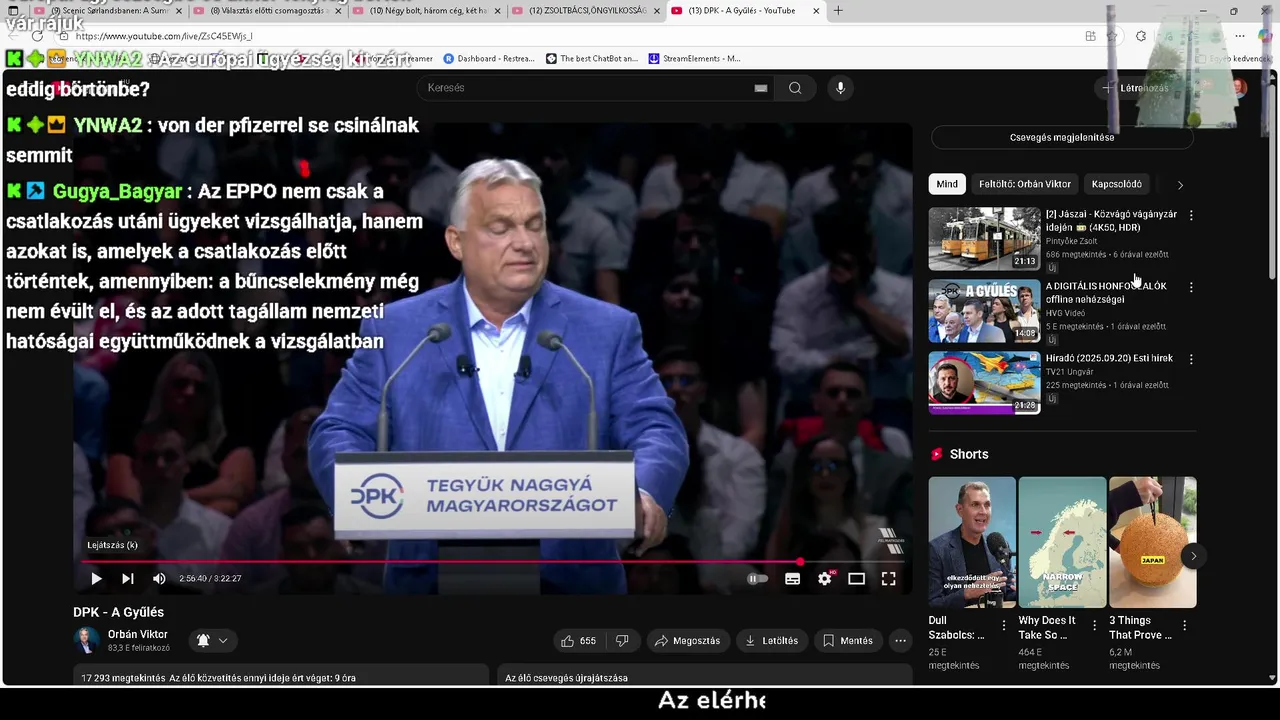Open options for Dull Szabolcs short
This screenshot has height=720, width=1280.
(1003, 625)
